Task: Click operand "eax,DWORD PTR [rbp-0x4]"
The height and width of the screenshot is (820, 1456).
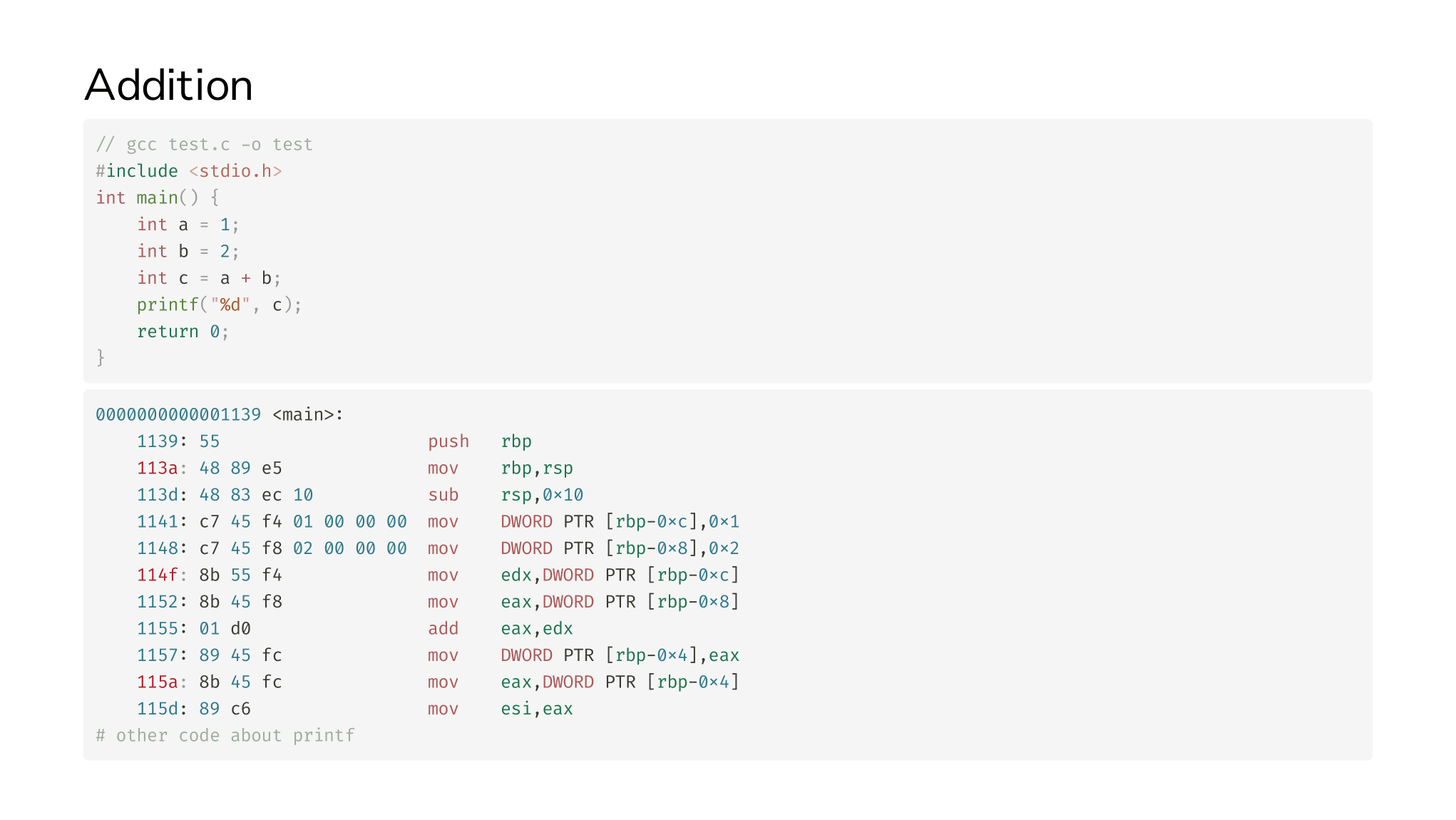Action: click(620, 682)
